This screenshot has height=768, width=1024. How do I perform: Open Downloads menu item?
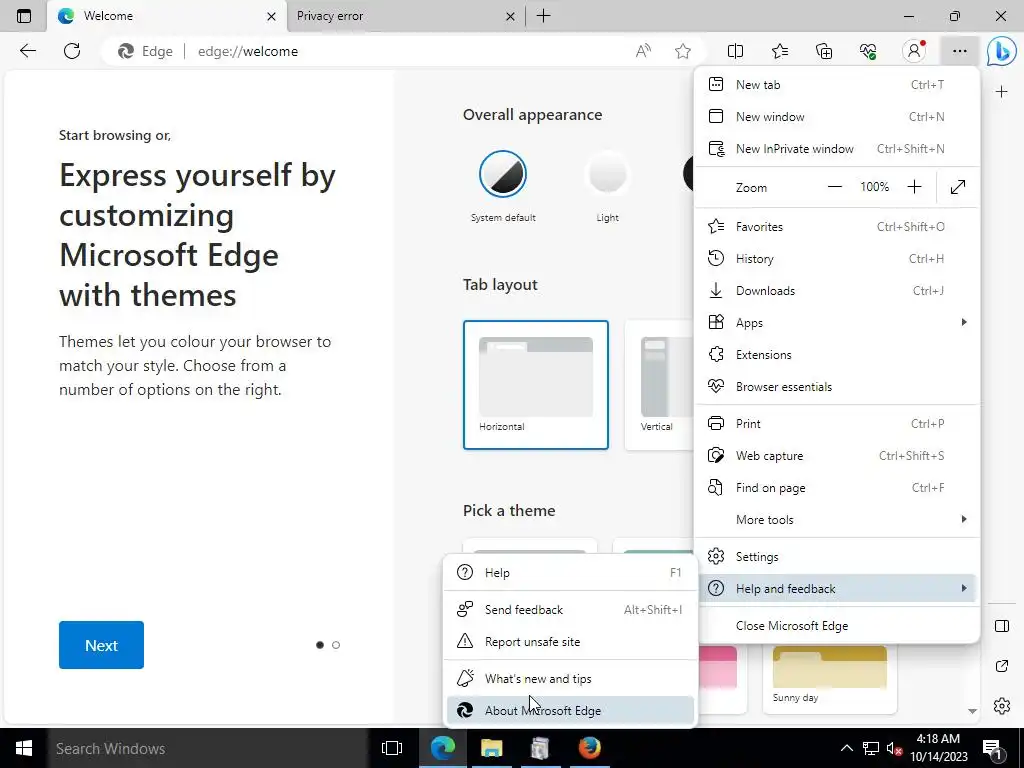pyautogui.click(x=837, y=291)
